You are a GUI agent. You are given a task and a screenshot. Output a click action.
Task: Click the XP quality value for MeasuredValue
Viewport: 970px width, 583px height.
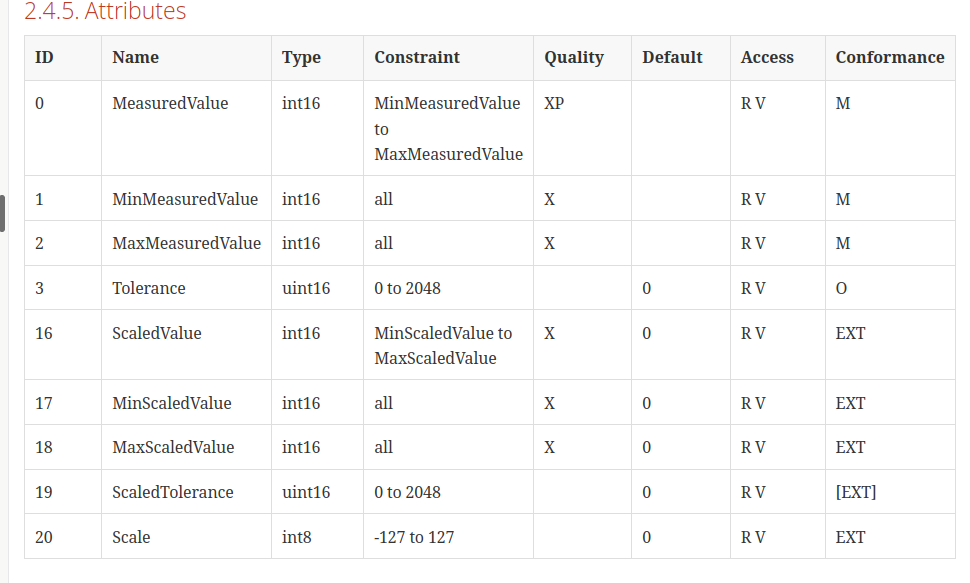coord(554,103)
